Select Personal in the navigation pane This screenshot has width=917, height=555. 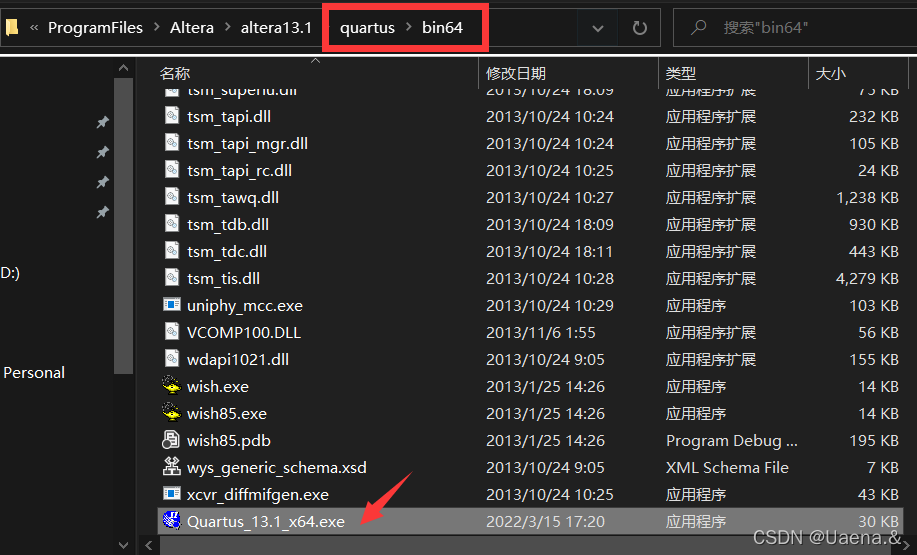pos(34,373)
